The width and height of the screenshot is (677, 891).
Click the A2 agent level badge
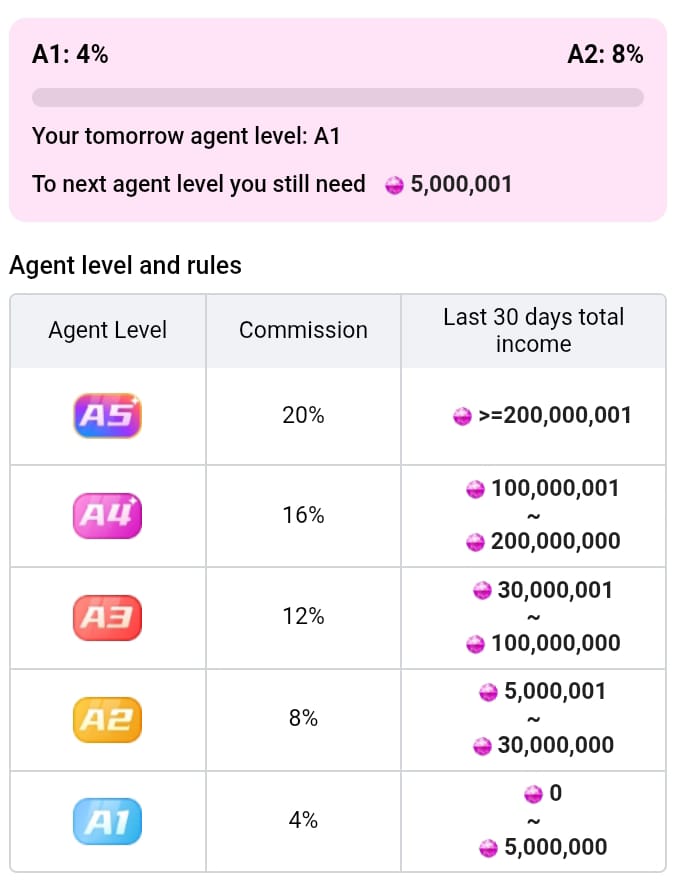point(108,719)
